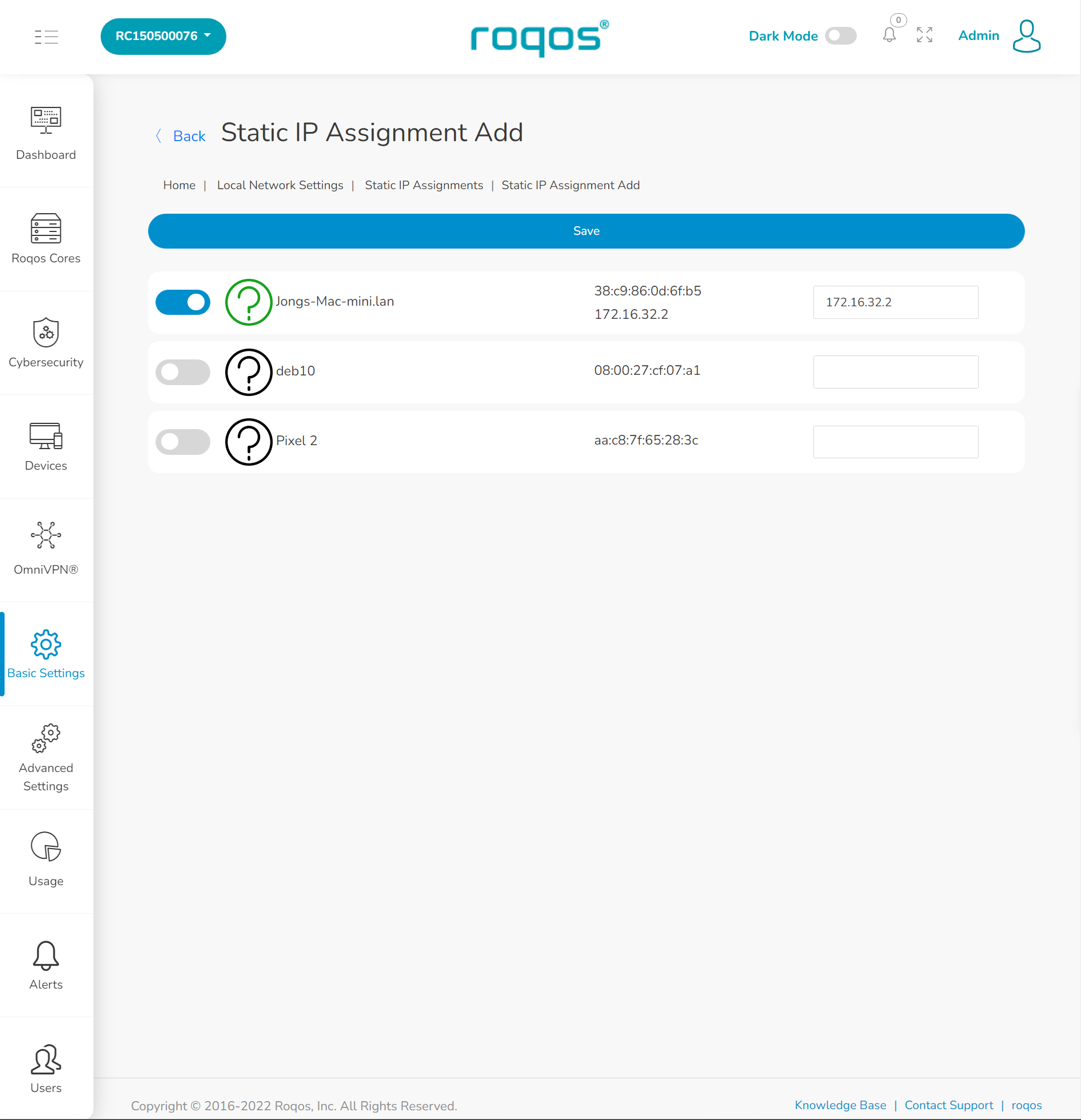Open Devices in the sidebar

point(46,446)
